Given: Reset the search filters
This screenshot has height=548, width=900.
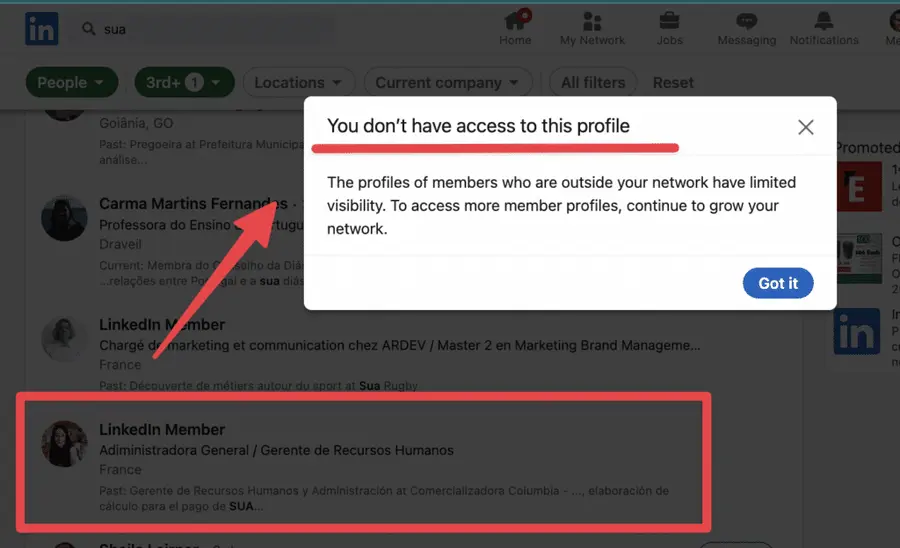Looking at the screenshot, I should 673,83.
